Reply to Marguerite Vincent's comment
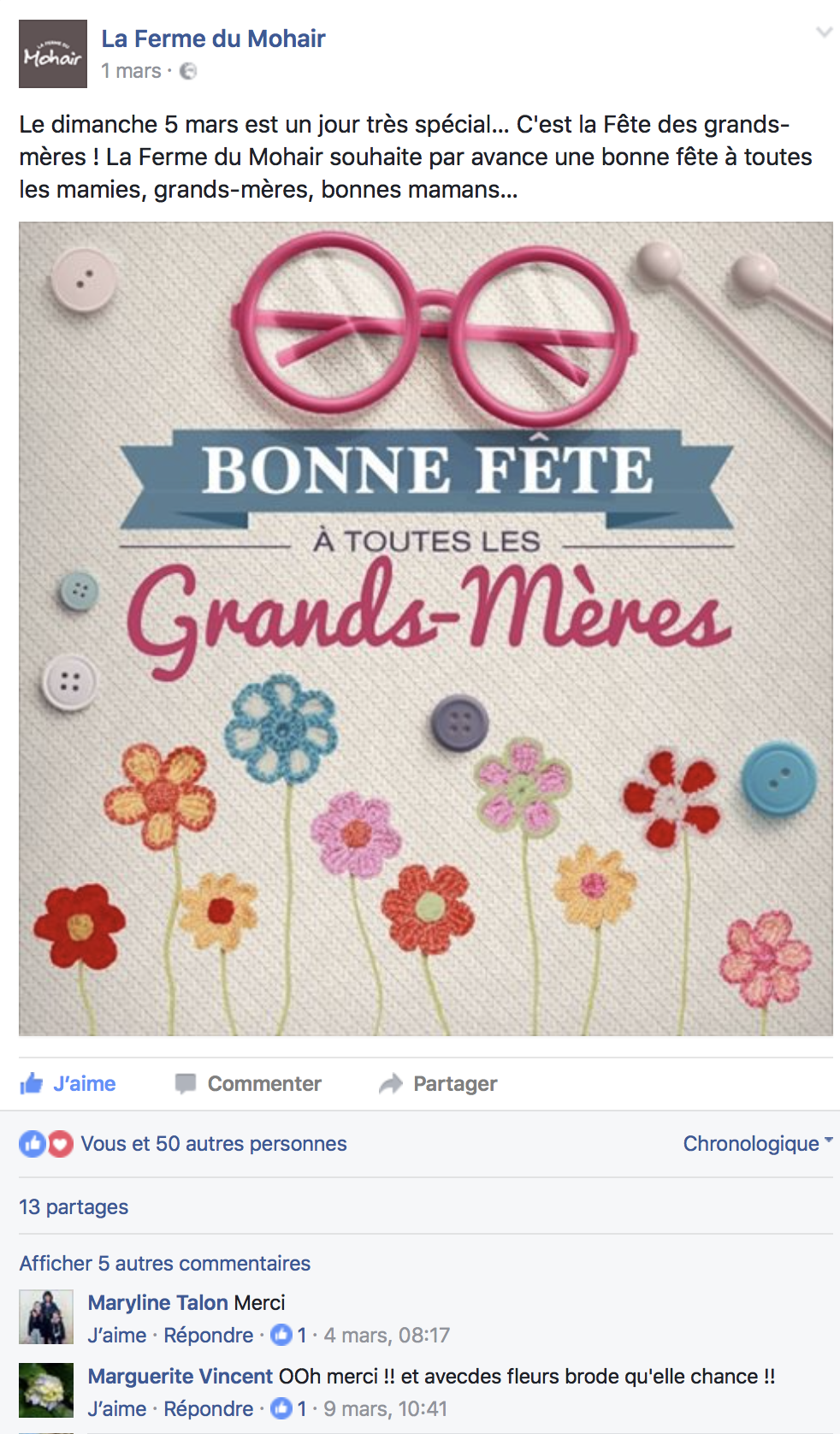 (x=209, y=1409)
